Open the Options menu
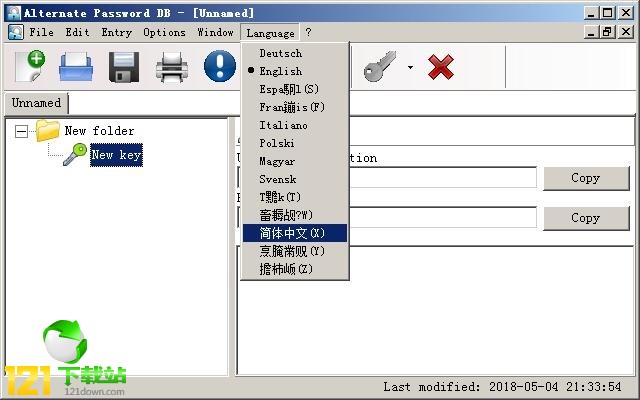Viewport: 640px width, 400px height. click(x=164, y=32)
